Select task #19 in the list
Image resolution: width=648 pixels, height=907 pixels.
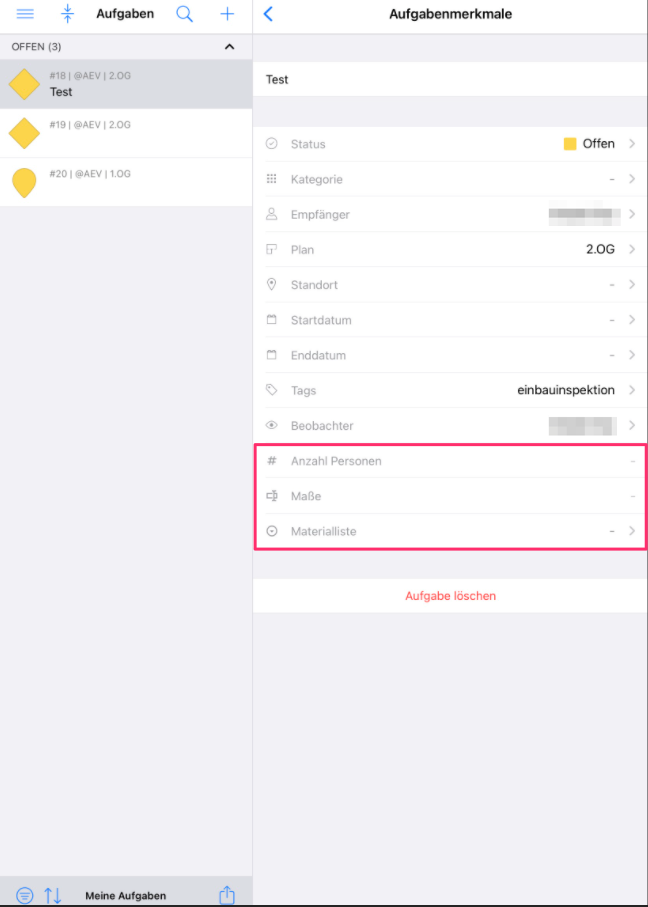(x=126, y=133)
